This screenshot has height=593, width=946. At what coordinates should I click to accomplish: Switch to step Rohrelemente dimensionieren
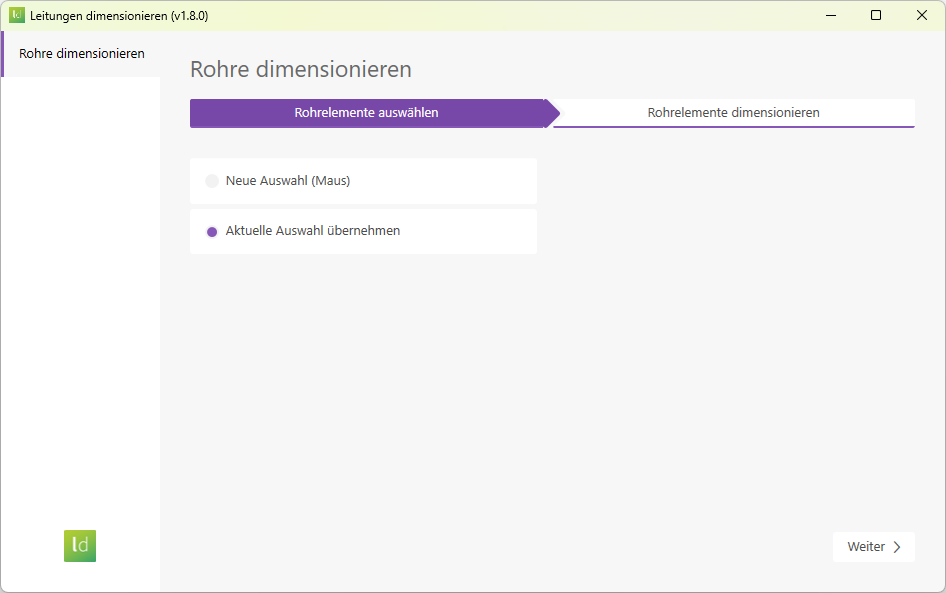[x=735, y=113]
